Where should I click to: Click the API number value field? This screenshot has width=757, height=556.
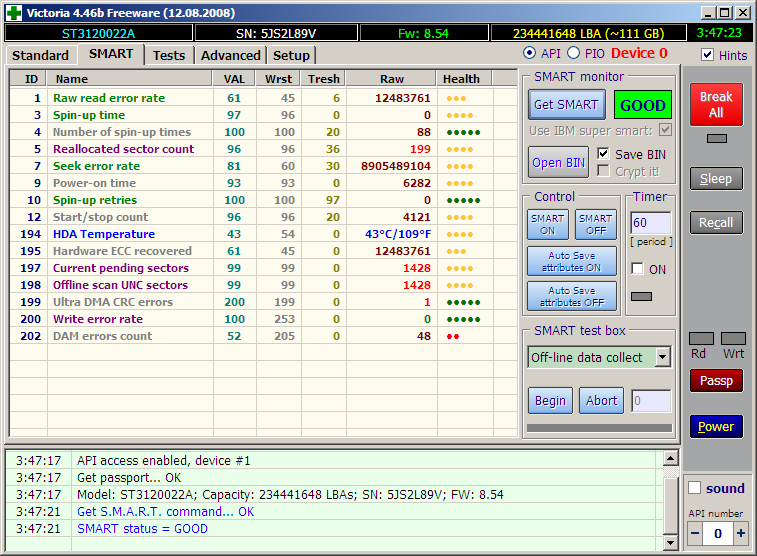click(x=718, y=533)
